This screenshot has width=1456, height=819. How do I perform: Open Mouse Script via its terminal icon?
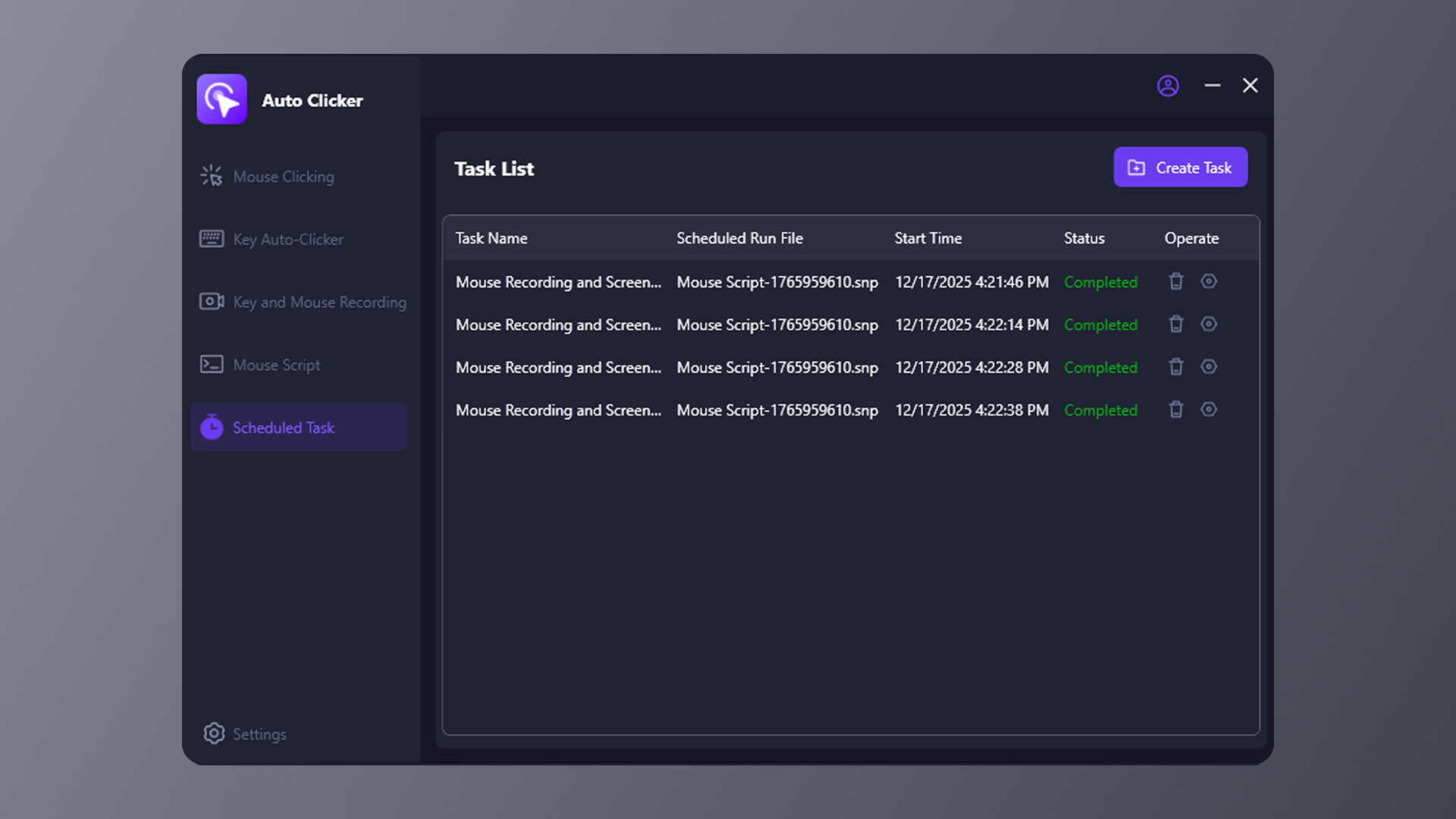click(212, 364)
